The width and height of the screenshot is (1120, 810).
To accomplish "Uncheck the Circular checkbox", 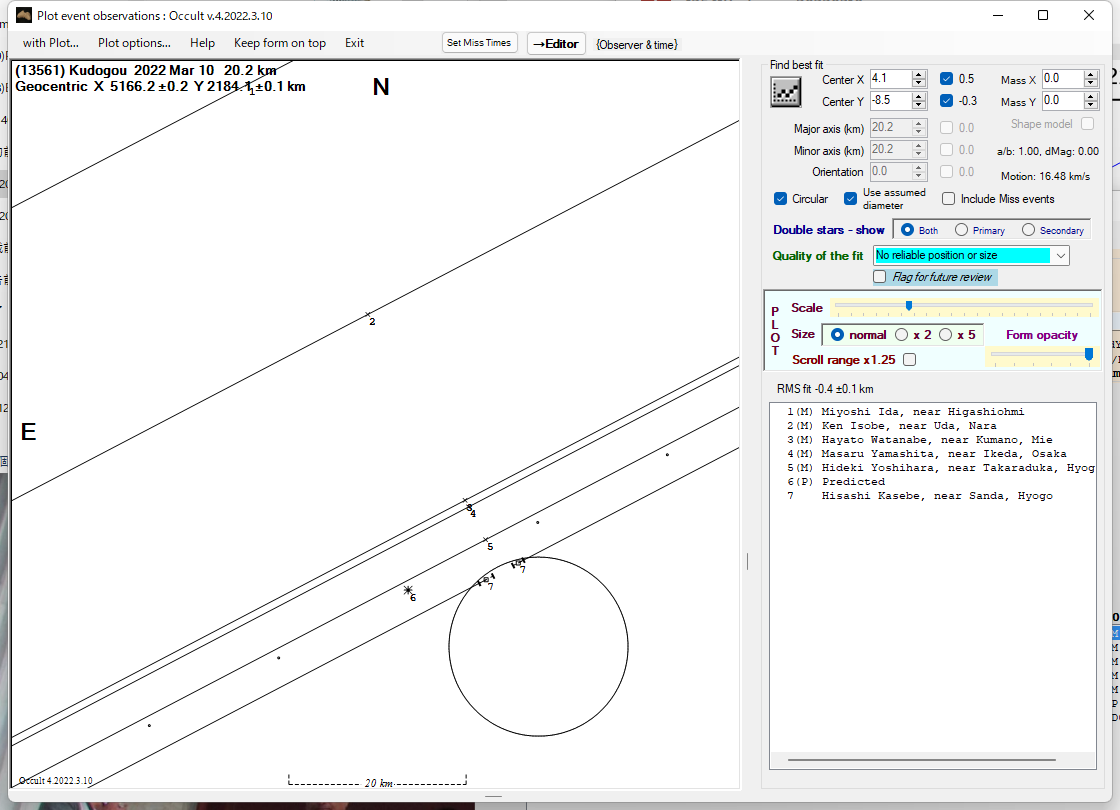I will tap(781, 199).
